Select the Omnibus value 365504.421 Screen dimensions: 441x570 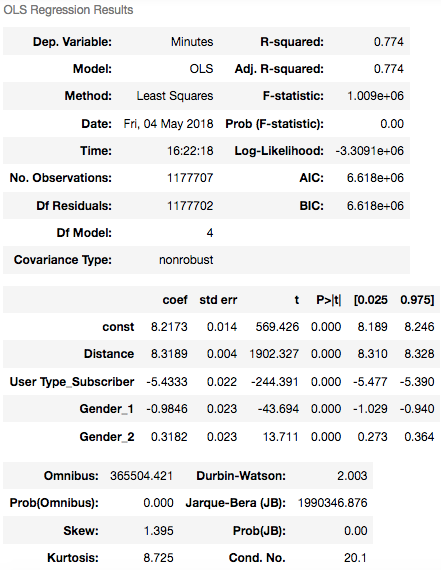[141, 476]
